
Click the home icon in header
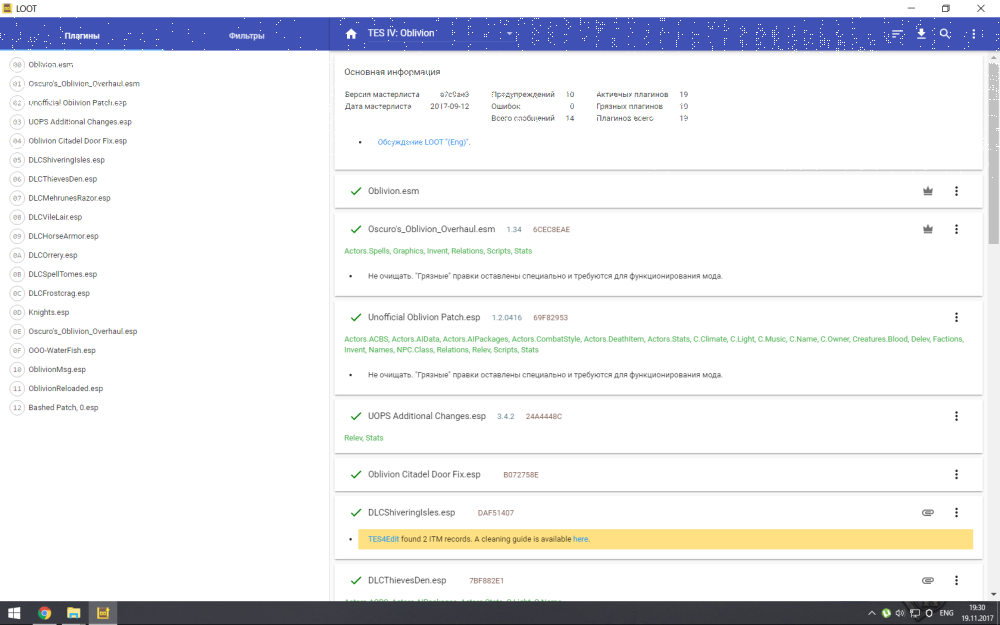[x=351, y=34]
